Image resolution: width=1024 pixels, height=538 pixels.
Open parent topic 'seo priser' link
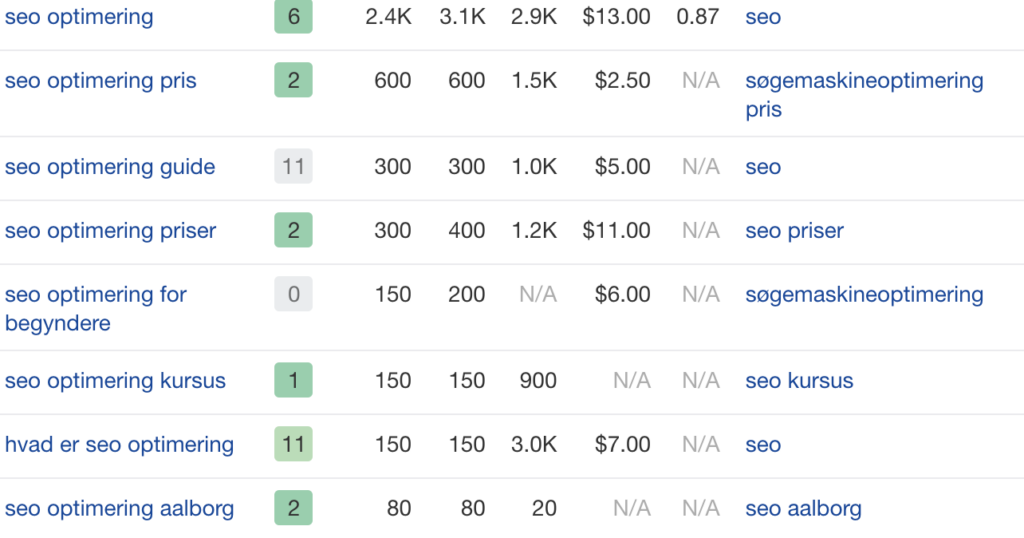click(794, 231)
